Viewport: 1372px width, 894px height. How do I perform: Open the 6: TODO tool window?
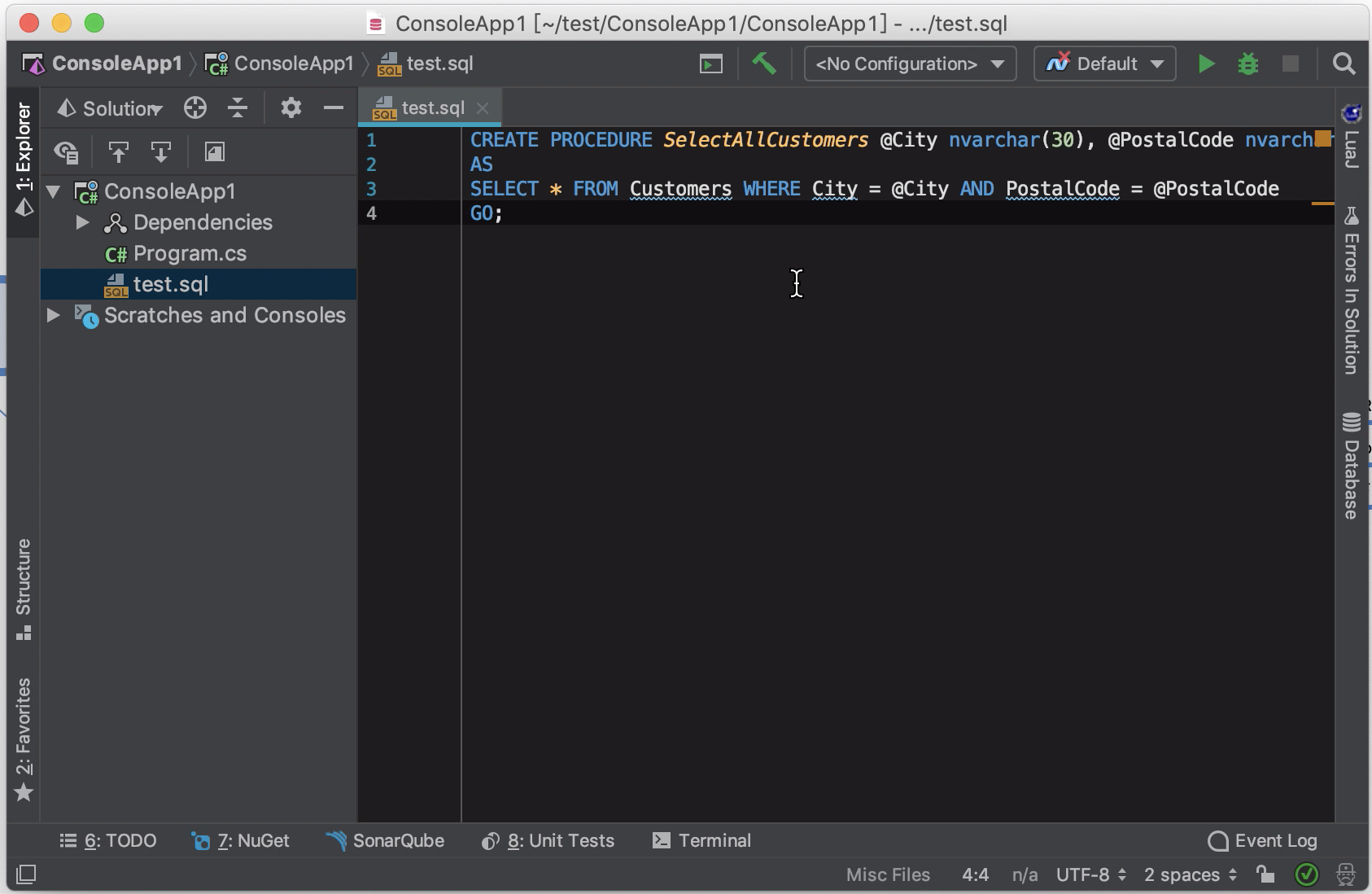[108, 841]
